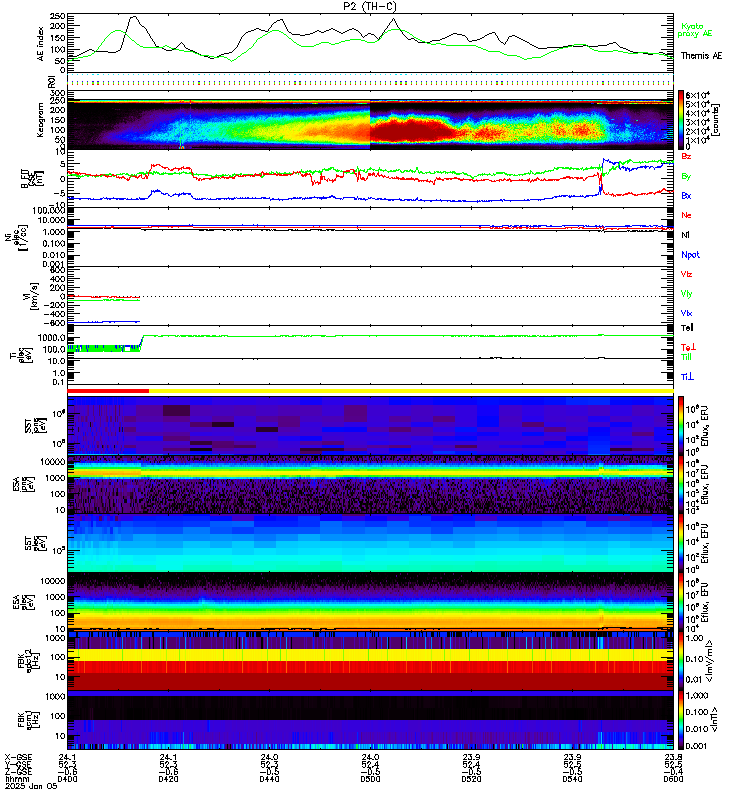Pick the red Ne density legend label
Viewport: 750px width, 800px height.
coord(686,215)
